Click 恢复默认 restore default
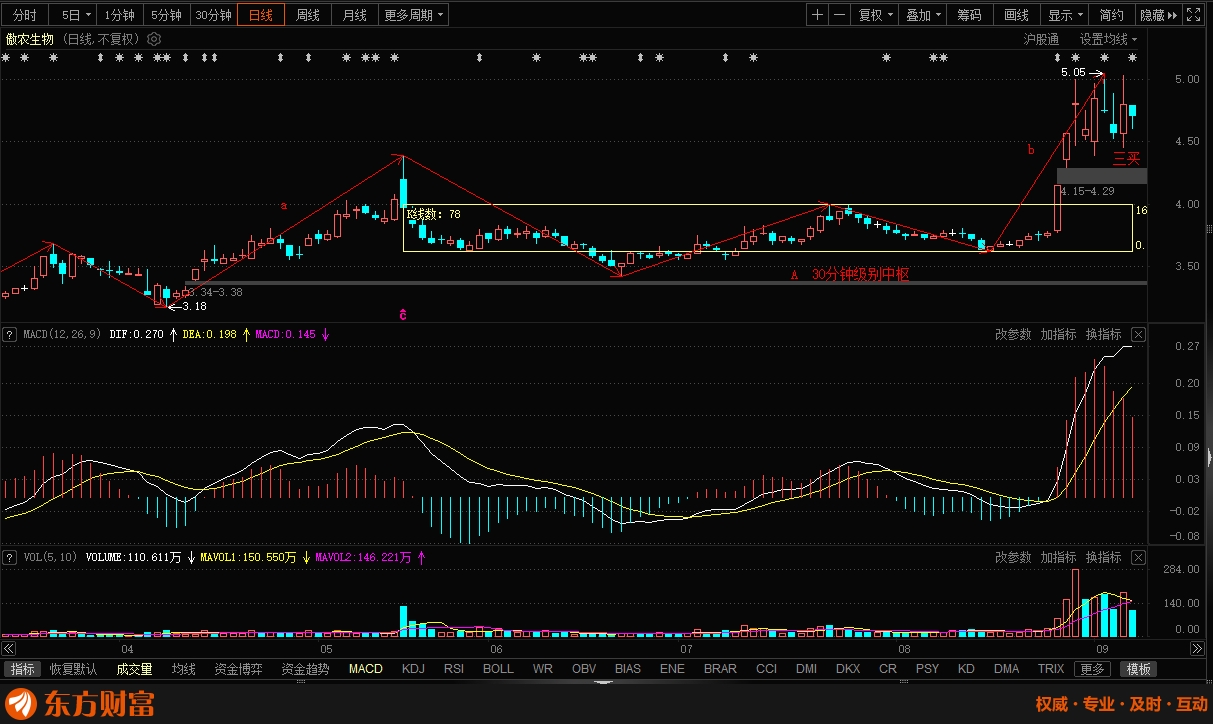This screenshot has width=1213, height=724. (x=74, y=669)
